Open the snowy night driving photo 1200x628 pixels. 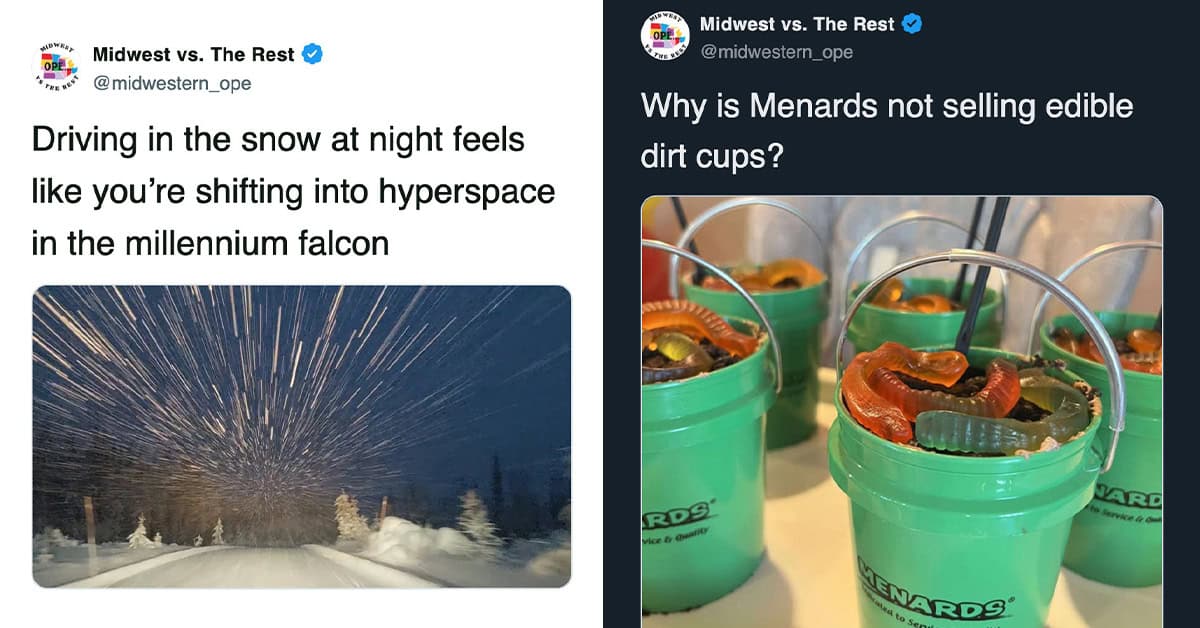click(301, 436)
